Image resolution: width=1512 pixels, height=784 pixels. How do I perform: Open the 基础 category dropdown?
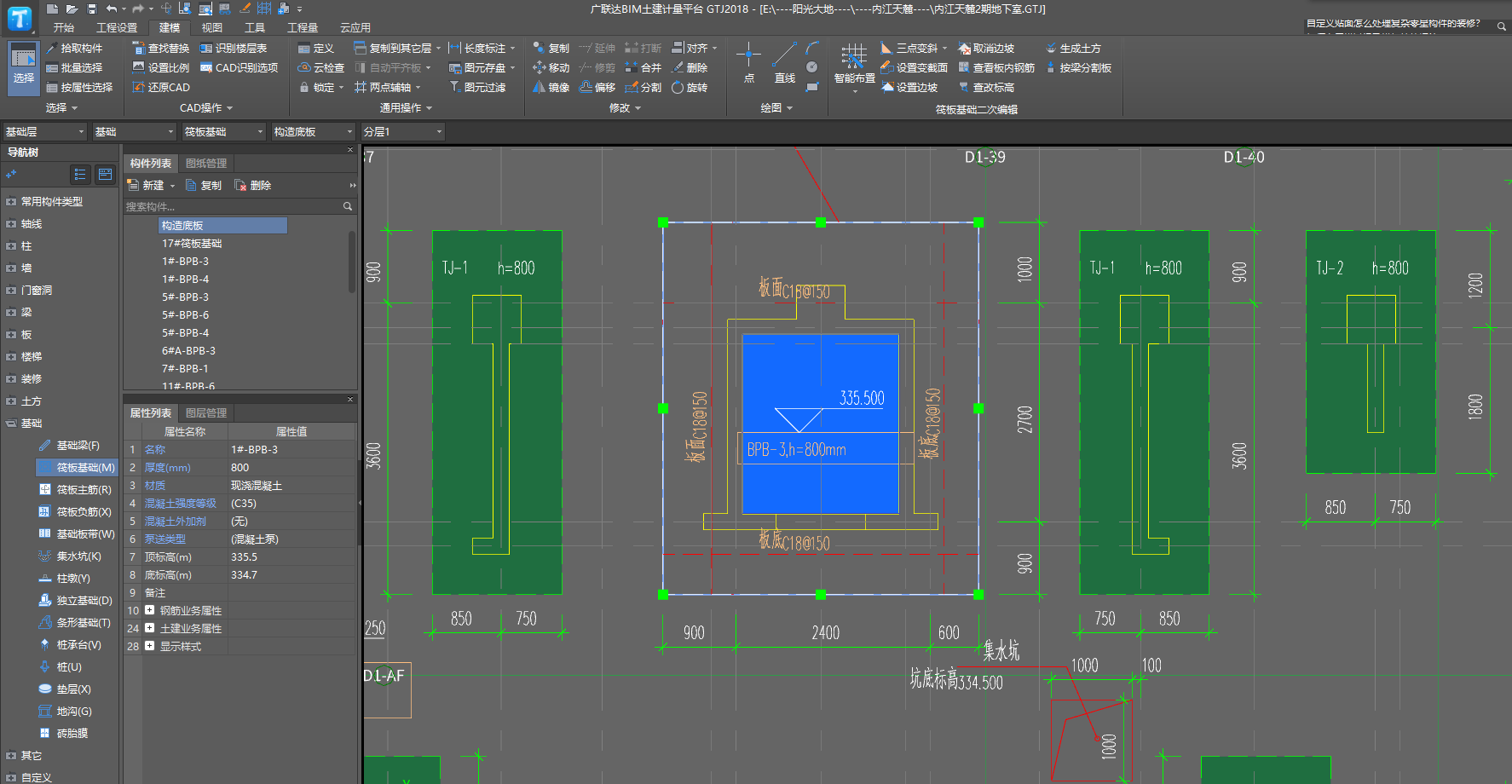[134, 132]
